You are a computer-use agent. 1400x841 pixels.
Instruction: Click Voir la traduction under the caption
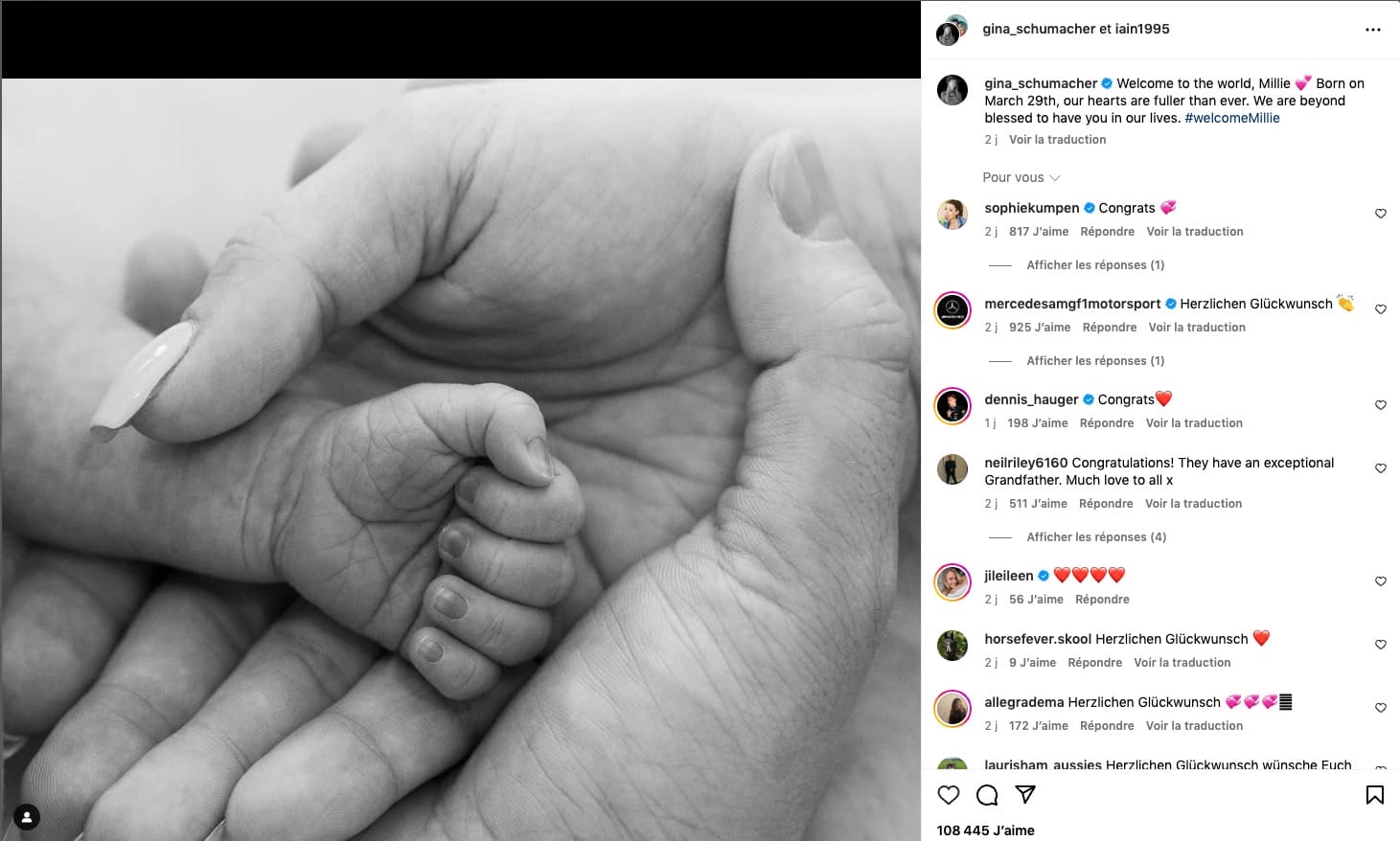tap(1057, 140)
